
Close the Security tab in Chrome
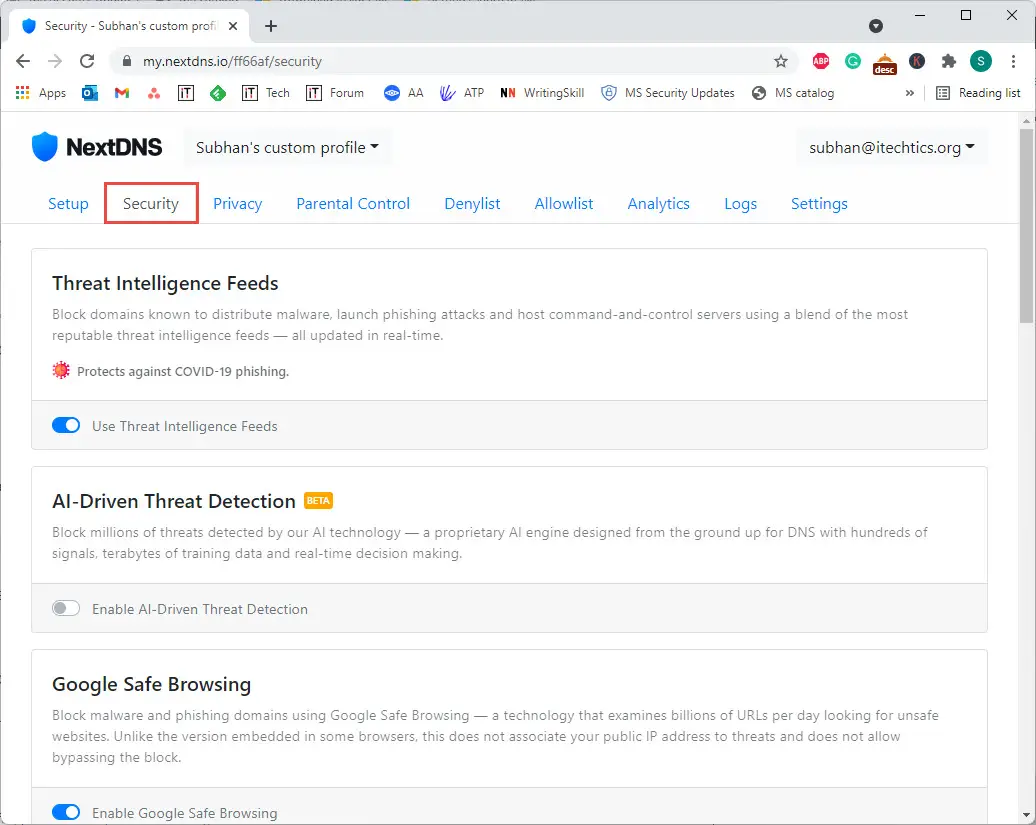(233, 26)
